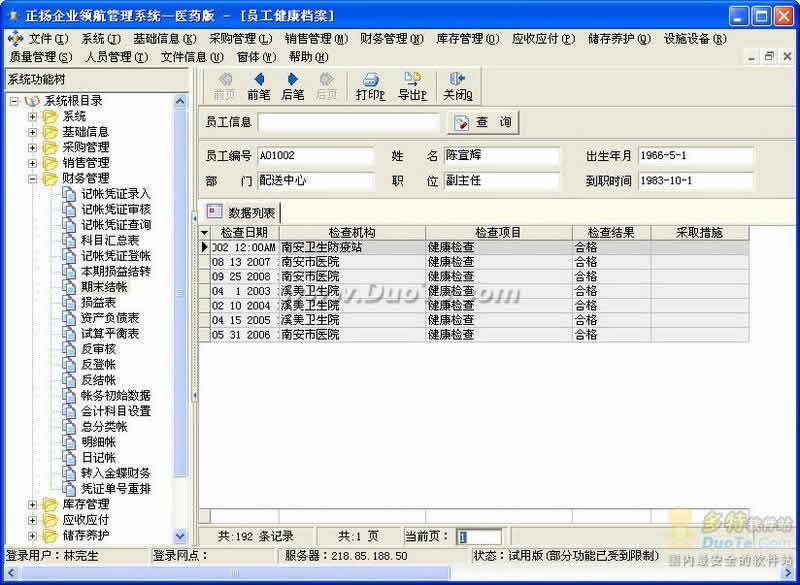
Task: Click the 检查结果 column header
Action: (611, 233)
